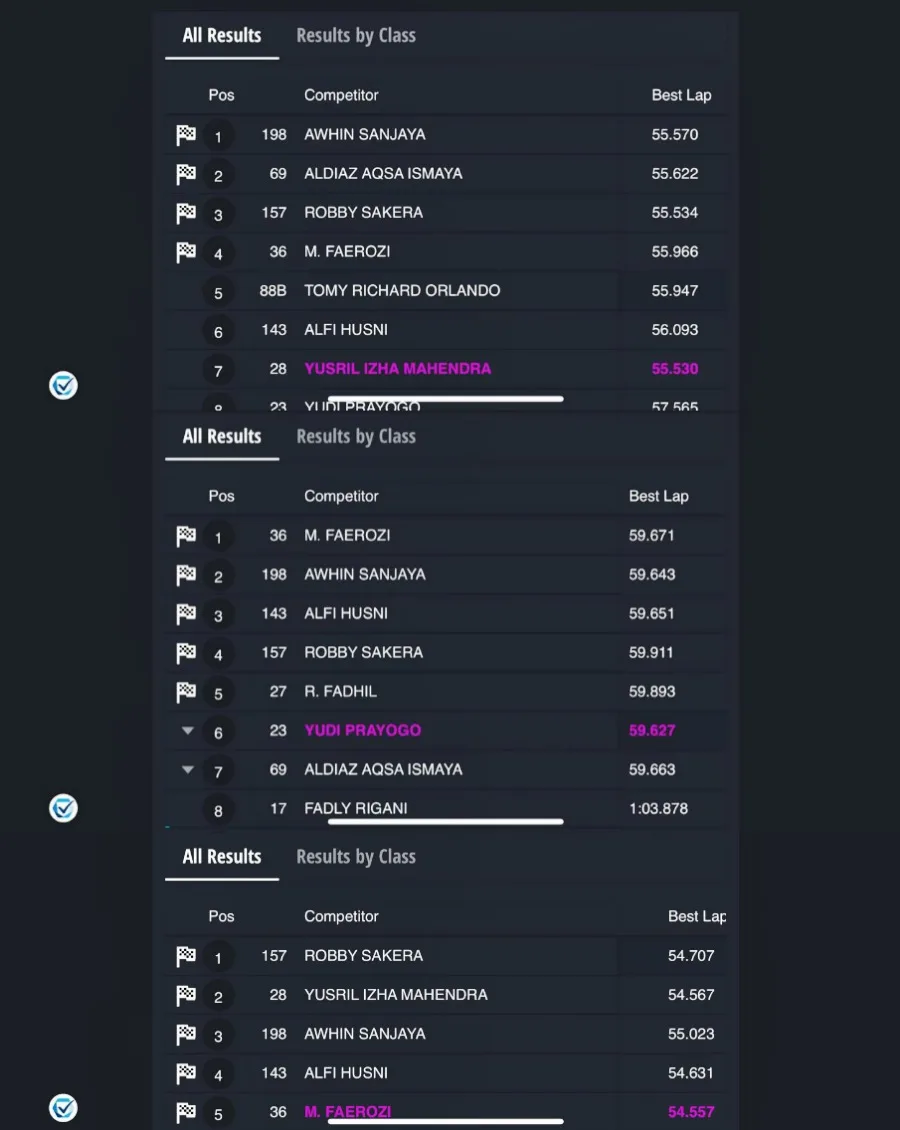The height and width of the screenshot is (1130, 900).
Task: Click checkered flag on ROBBY SAKERA 55.534 row
Action: [186, 213]
